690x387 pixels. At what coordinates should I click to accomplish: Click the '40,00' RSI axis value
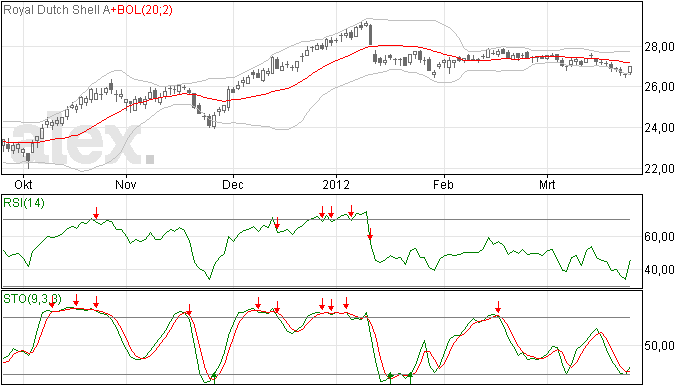pos(659,269)
